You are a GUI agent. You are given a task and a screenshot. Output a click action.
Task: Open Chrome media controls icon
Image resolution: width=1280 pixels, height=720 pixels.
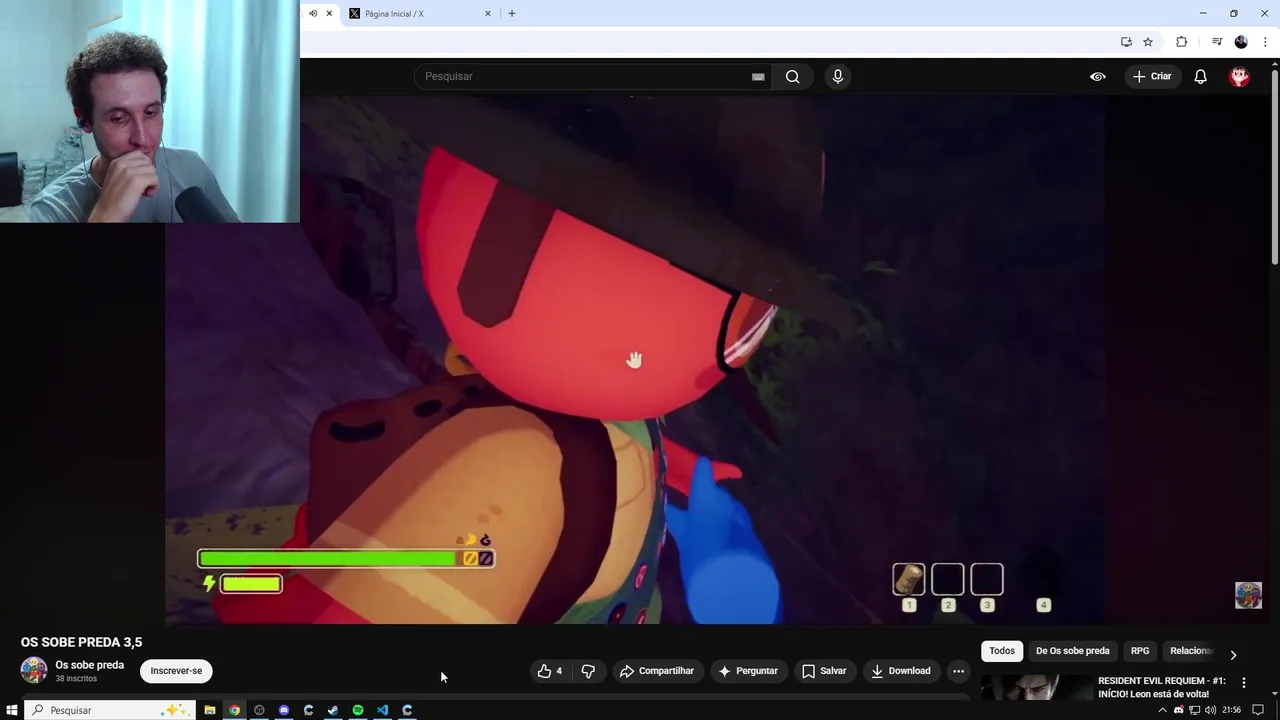click(1216, 42)
